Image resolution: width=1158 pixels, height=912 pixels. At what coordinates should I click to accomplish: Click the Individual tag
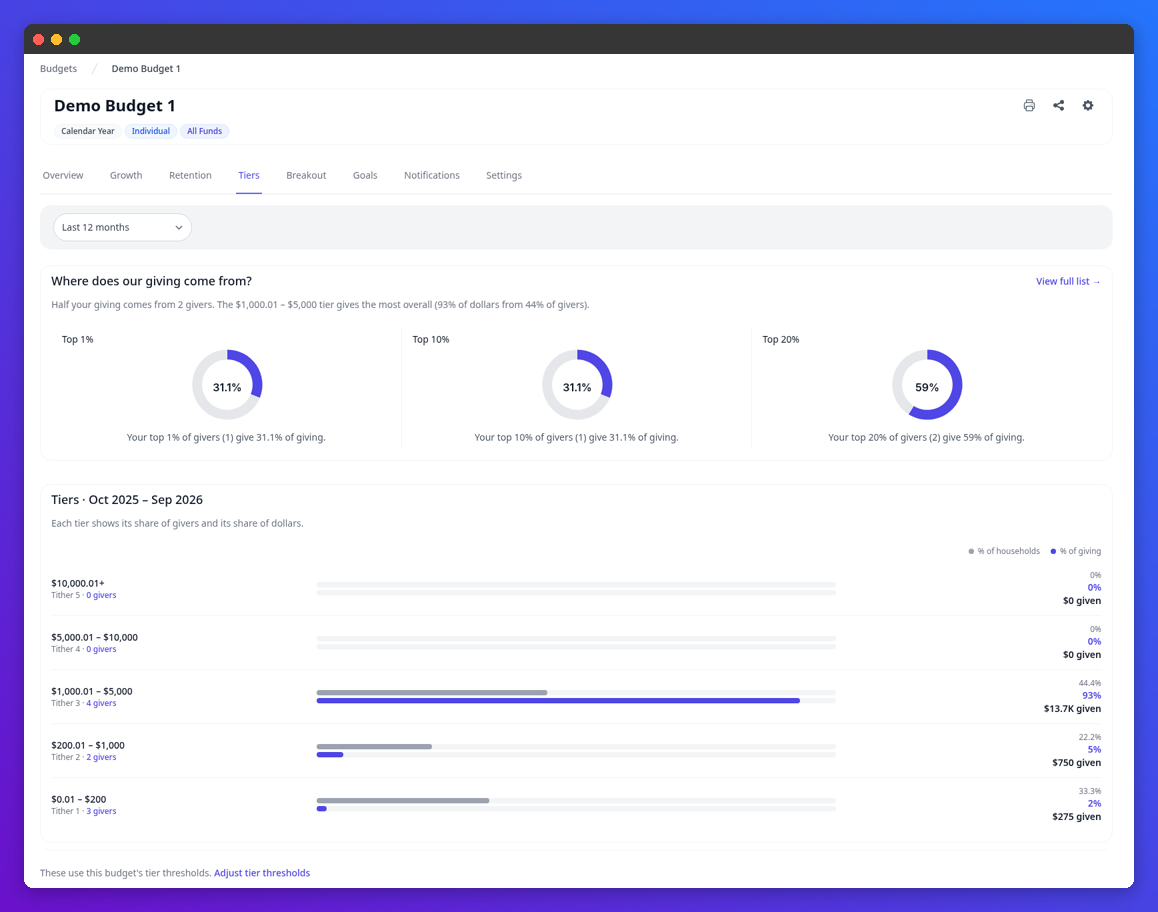click(151, 131)
